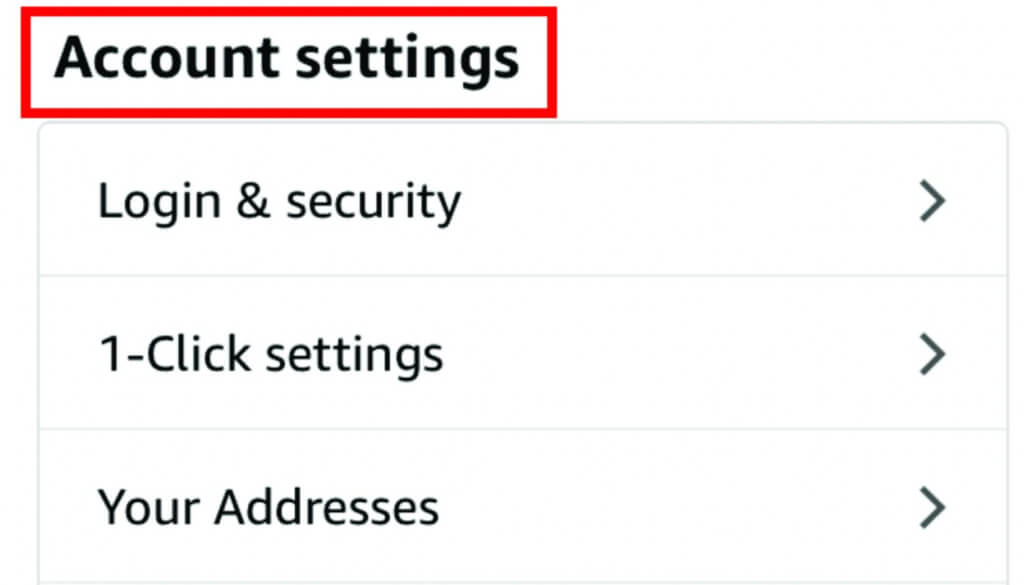Tap the word Addresses in the third row

point(327,507)
